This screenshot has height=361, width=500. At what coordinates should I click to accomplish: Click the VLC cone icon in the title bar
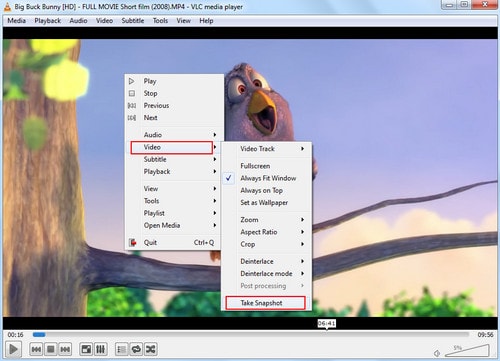(x=7, y=7)
